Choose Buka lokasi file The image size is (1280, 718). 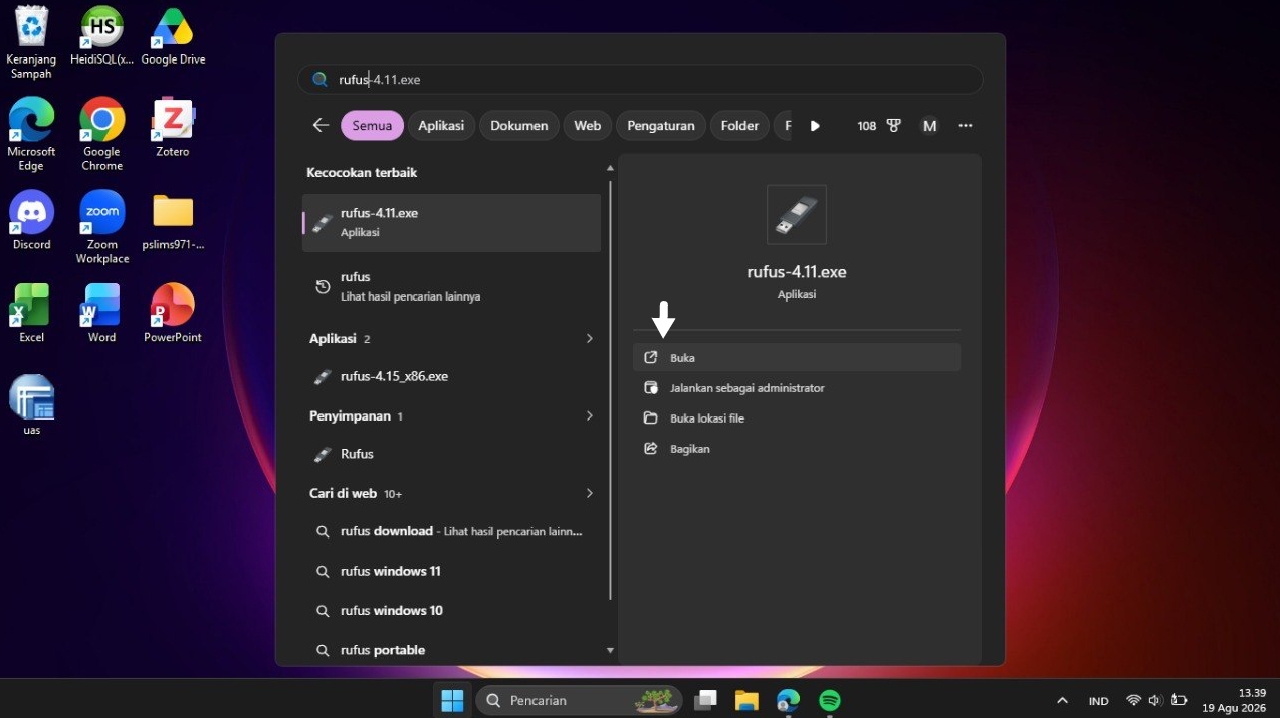(797, 418)
